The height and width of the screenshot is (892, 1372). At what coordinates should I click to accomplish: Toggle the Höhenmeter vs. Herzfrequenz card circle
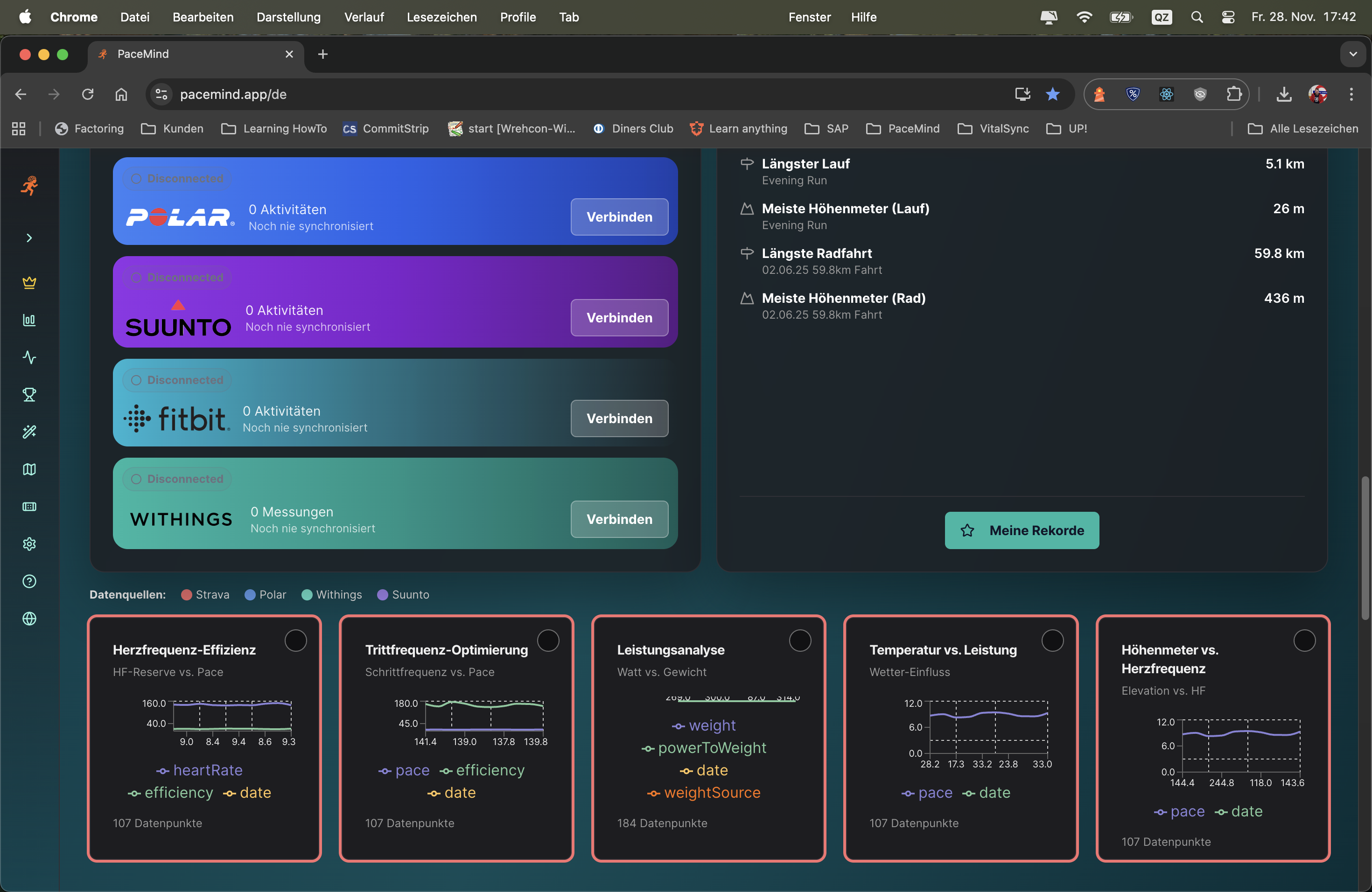1304,640
